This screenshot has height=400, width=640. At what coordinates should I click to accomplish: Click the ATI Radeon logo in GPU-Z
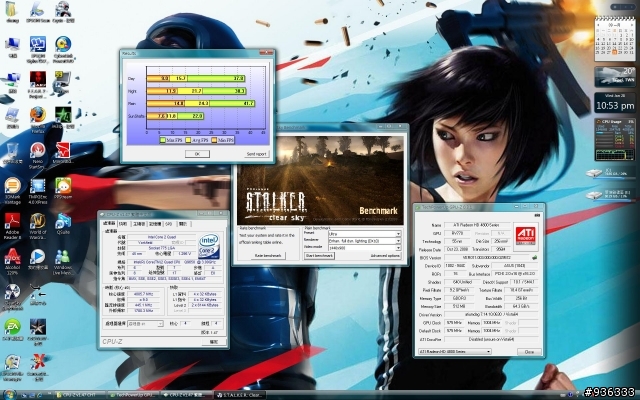[526, 237]
